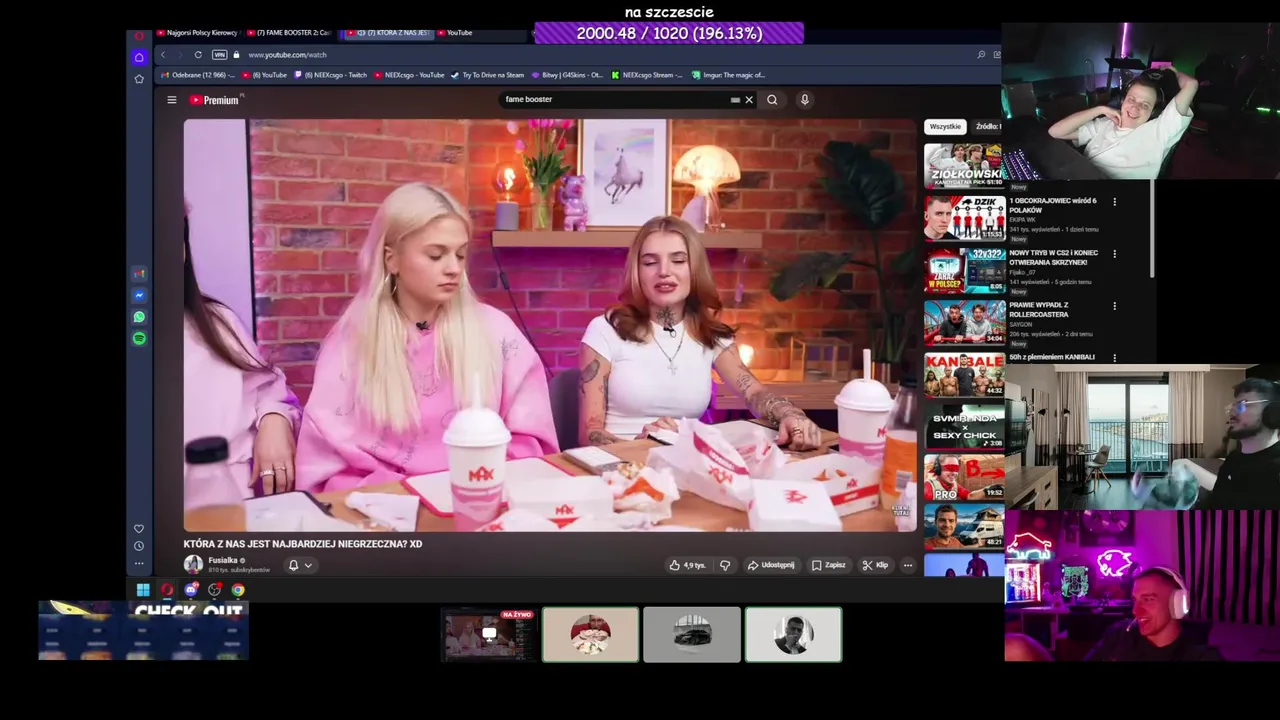The width and height of the screenshot is (1280, 720).
Task: Expand the notification chevron next to bell
Action: (x=308, y=565)
